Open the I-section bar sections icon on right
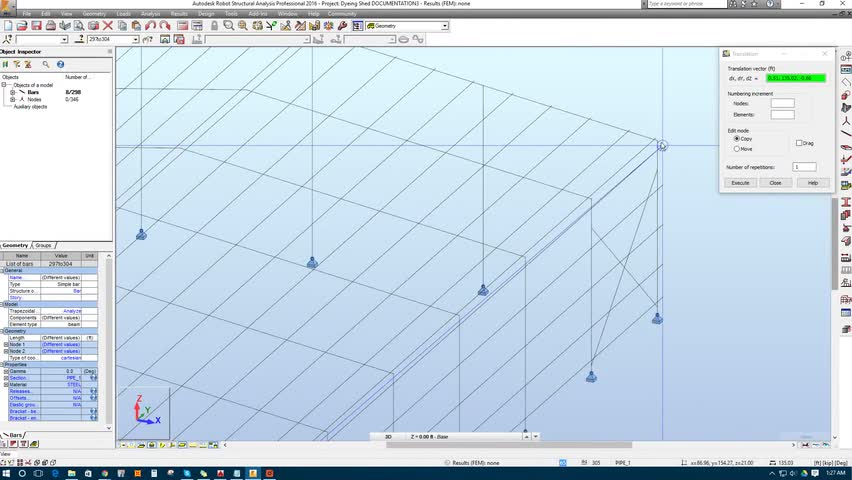852x480 pixels. coord(845,202)
